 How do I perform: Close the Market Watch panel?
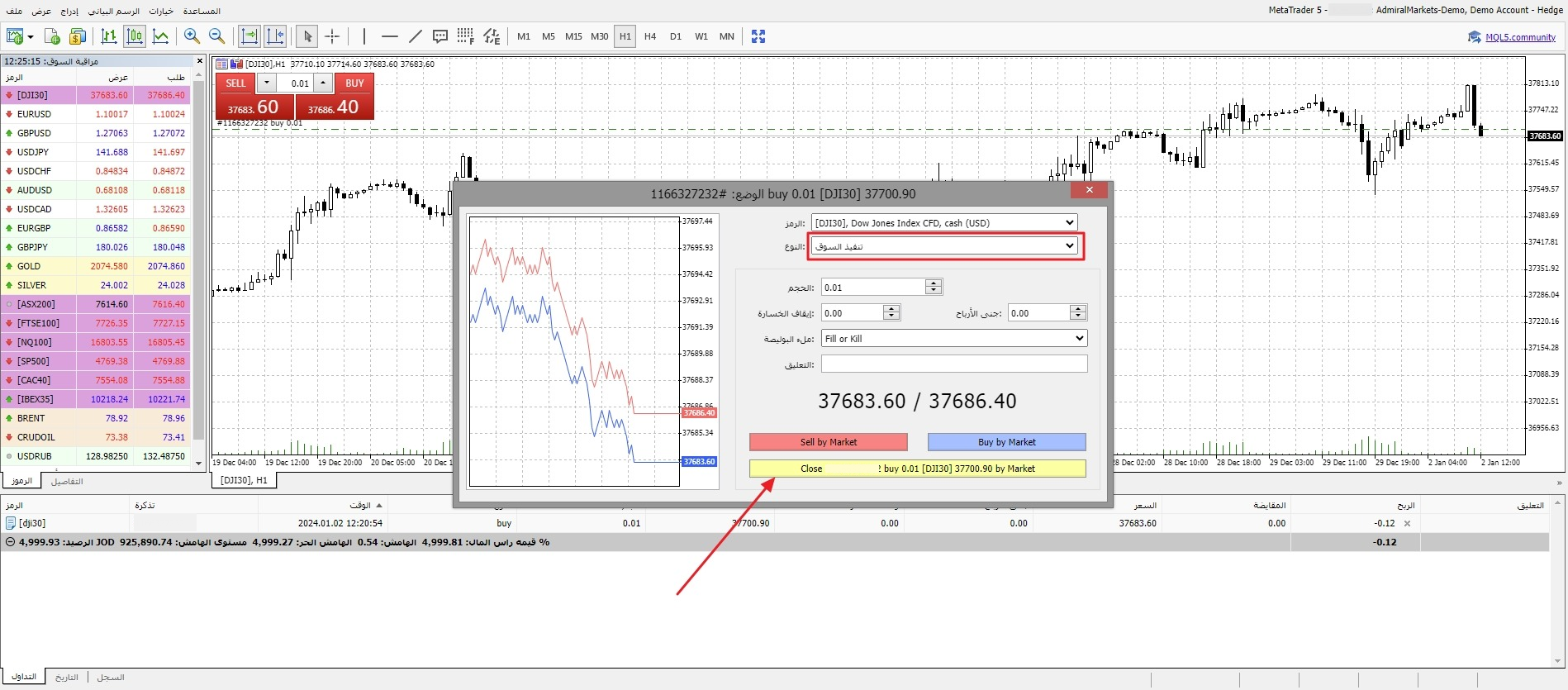[199, 61]
